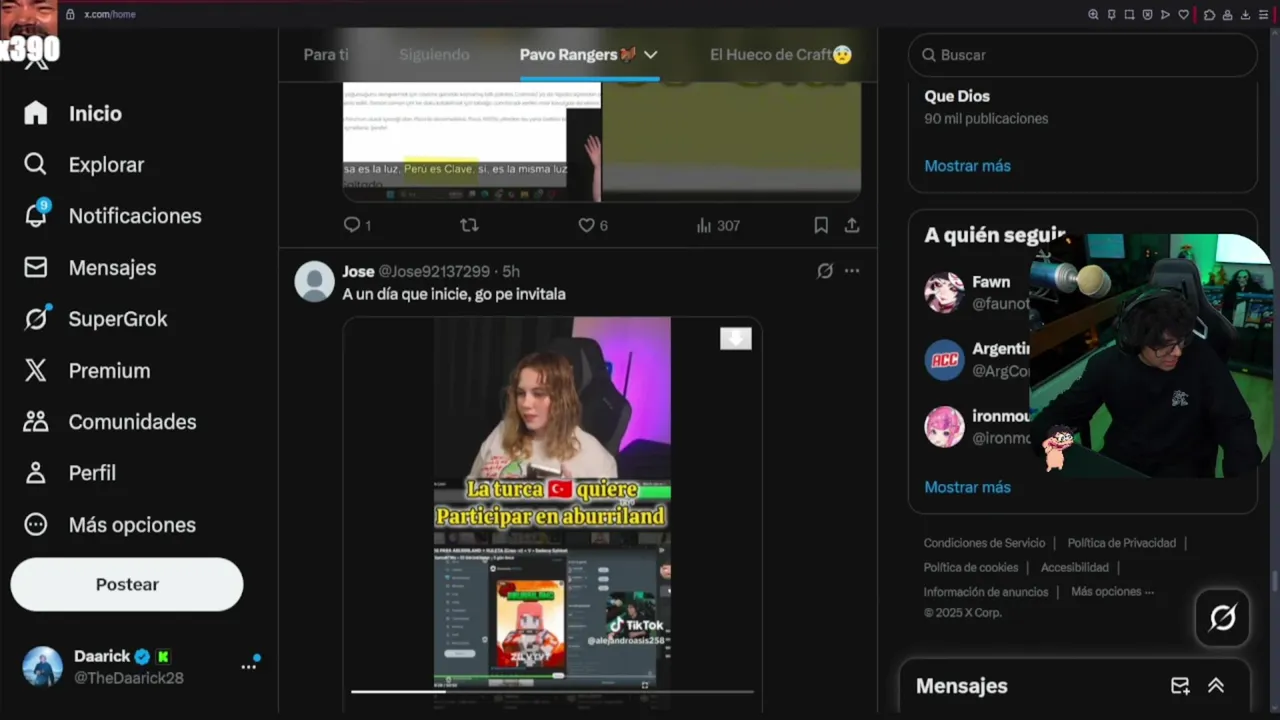
Task: Open Argentina suggested account avatar
Action: click(x=944, y=360)
